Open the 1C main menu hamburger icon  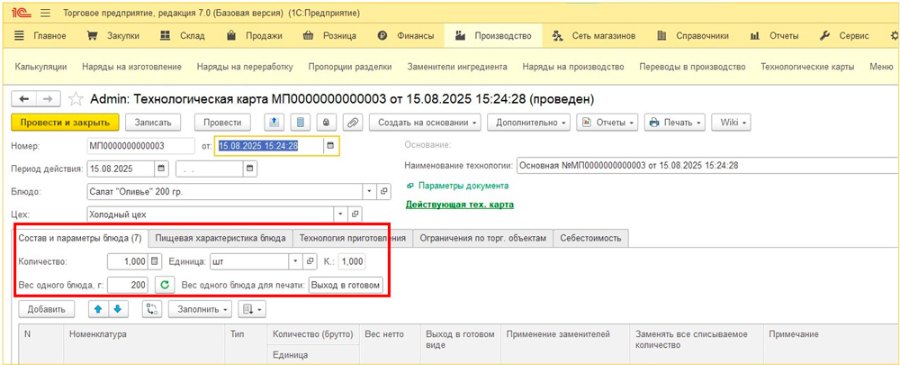pos(46,12)
